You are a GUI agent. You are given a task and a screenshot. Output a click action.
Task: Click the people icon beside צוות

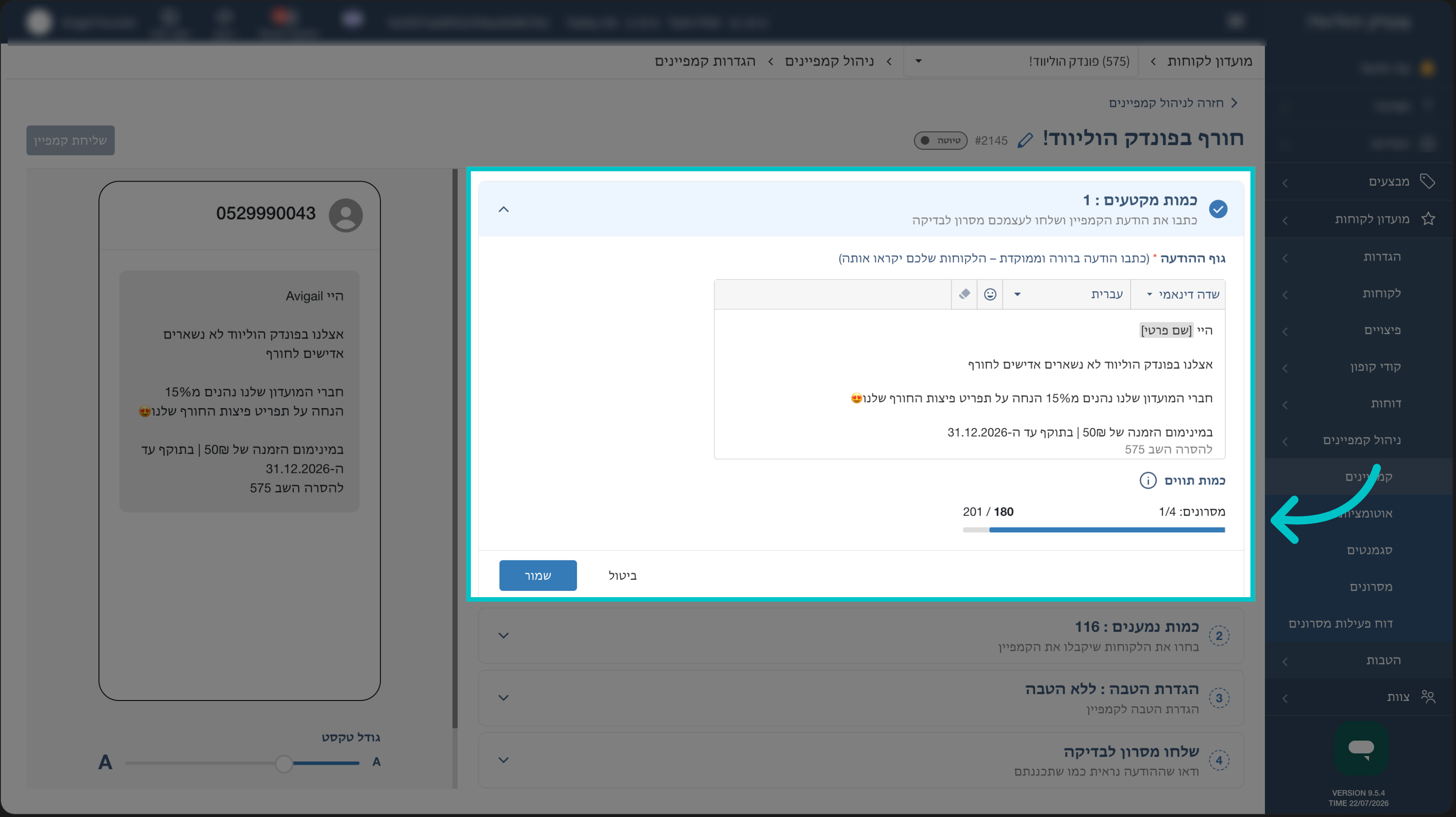(1428, 696)
